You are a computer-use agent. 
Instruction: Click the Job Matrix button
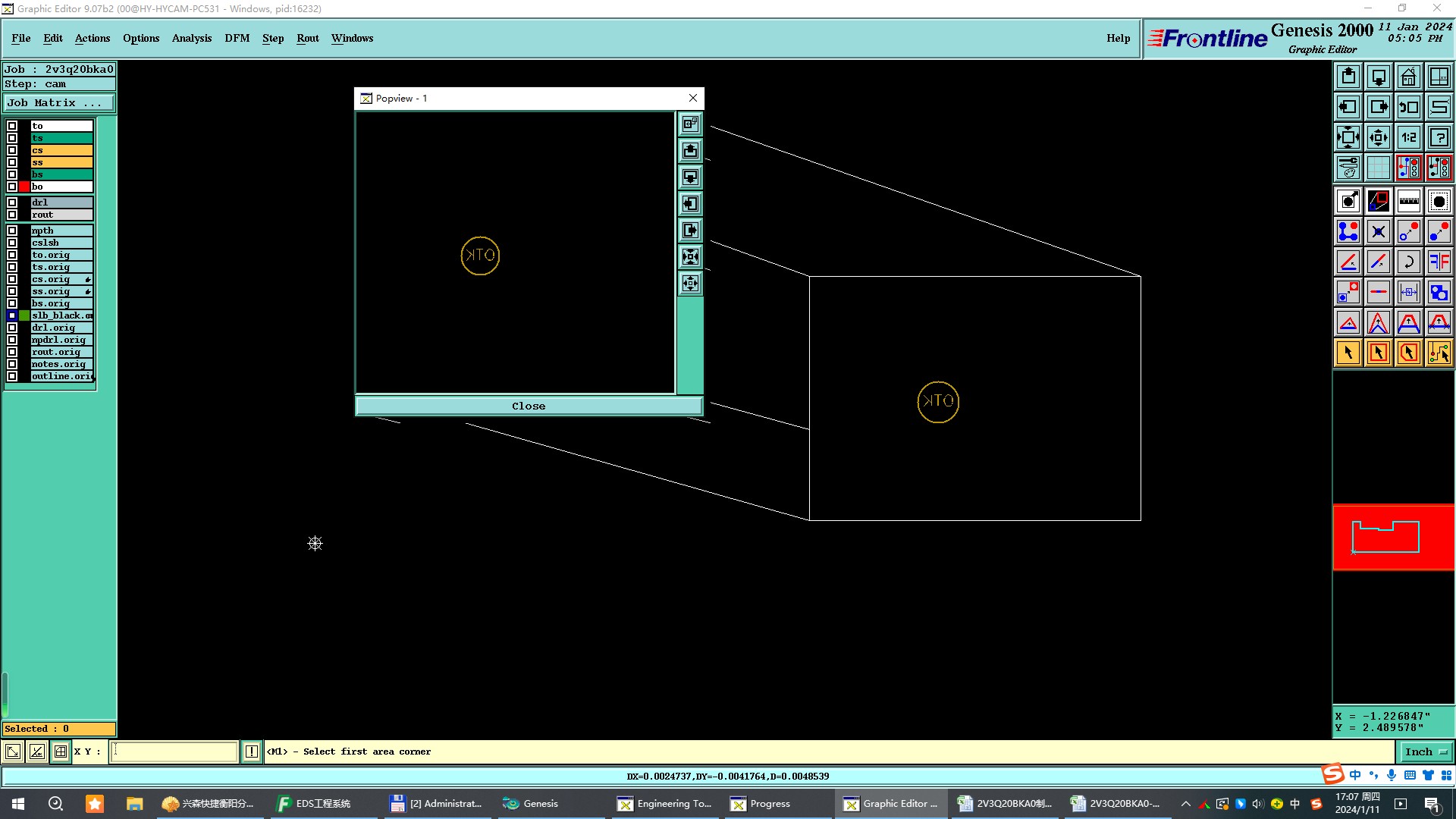pos(59,103)
